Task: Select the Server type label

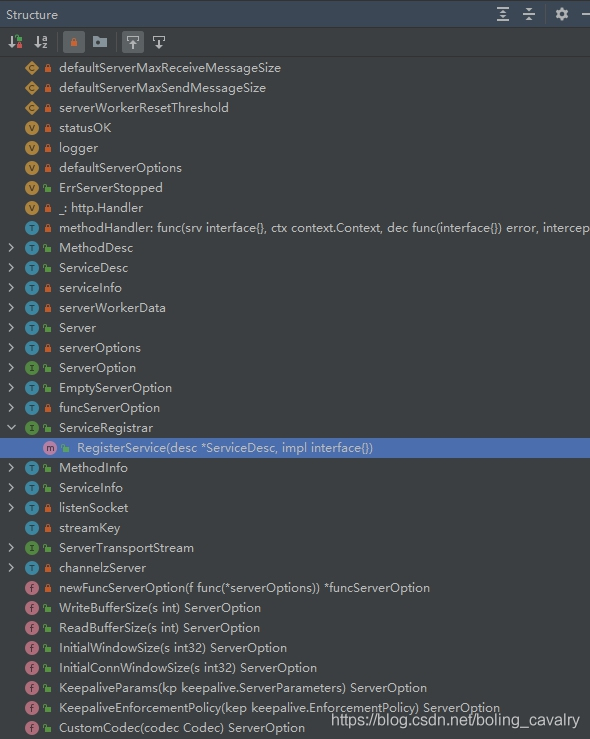Action: (77, 328)
